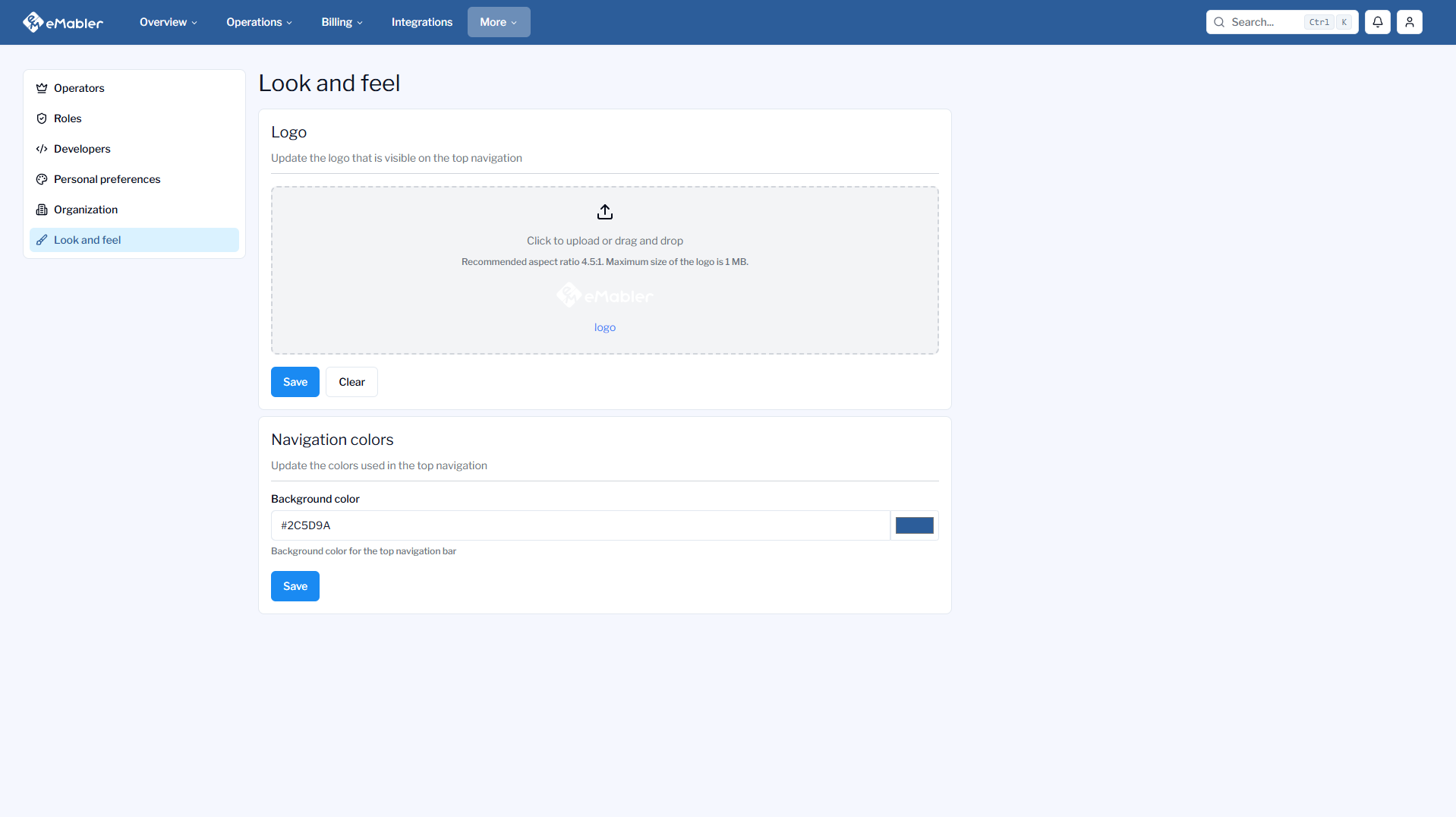Click the eMabler logo in top navigation
The width and height of the screenshot is (1456, 817).
pos(63,22)
